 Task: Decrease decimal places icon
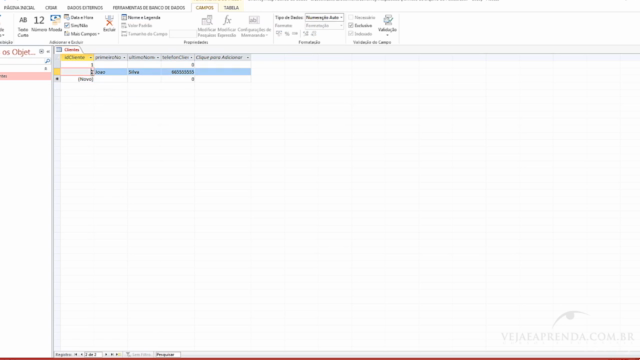coord(313,34)
